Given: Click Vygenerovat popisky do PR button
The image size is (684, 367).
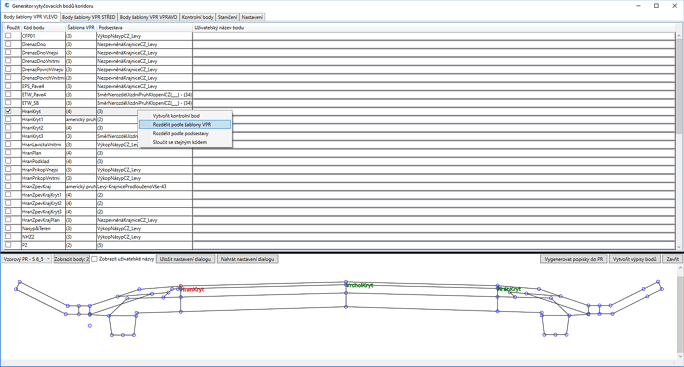Looking at the screenshot, I should pos(574,259).
